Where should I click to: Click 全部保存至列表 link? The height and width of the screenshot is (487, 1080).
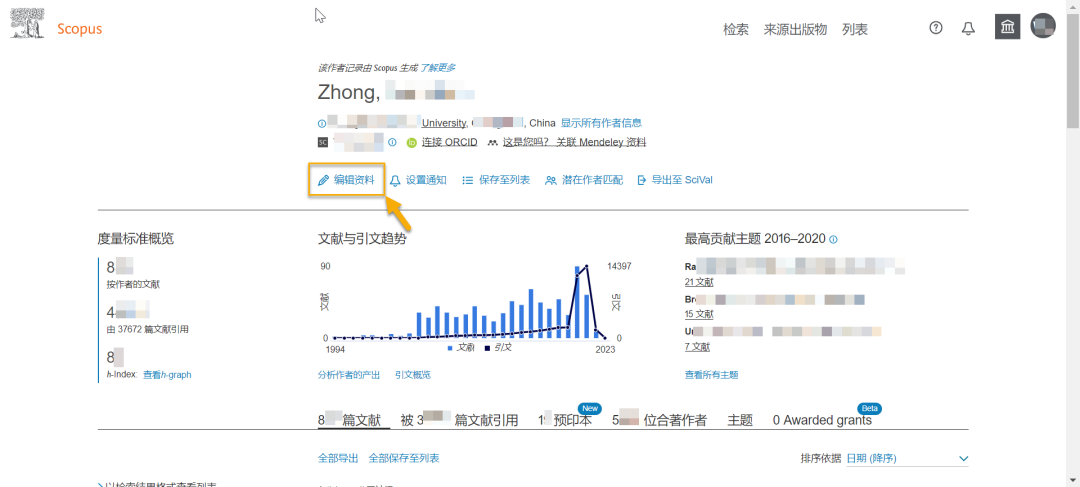[x=404, y=458]
